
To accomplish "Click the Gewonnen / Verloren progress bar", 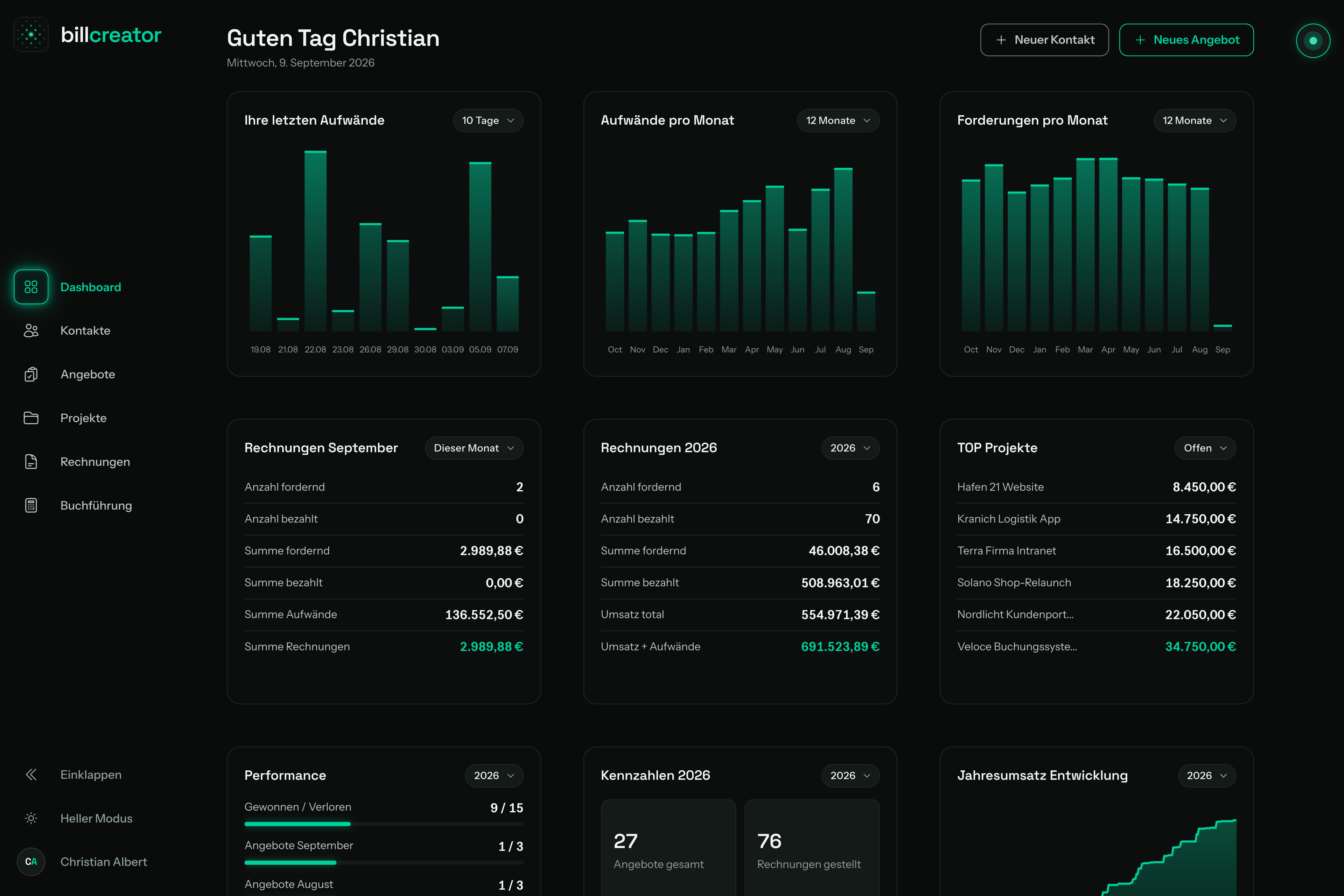I will click(384, 824).
